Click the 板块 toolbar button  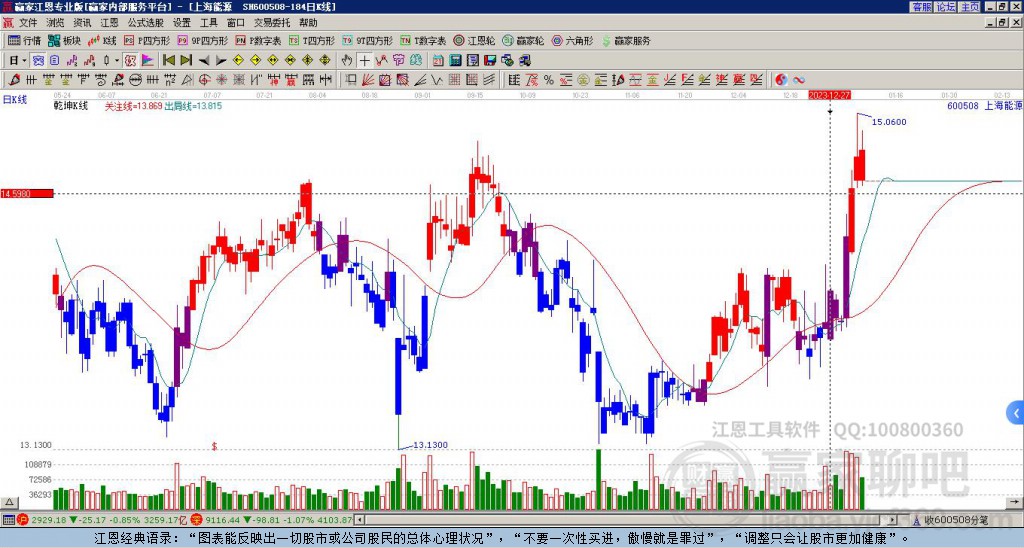point(64,40)
